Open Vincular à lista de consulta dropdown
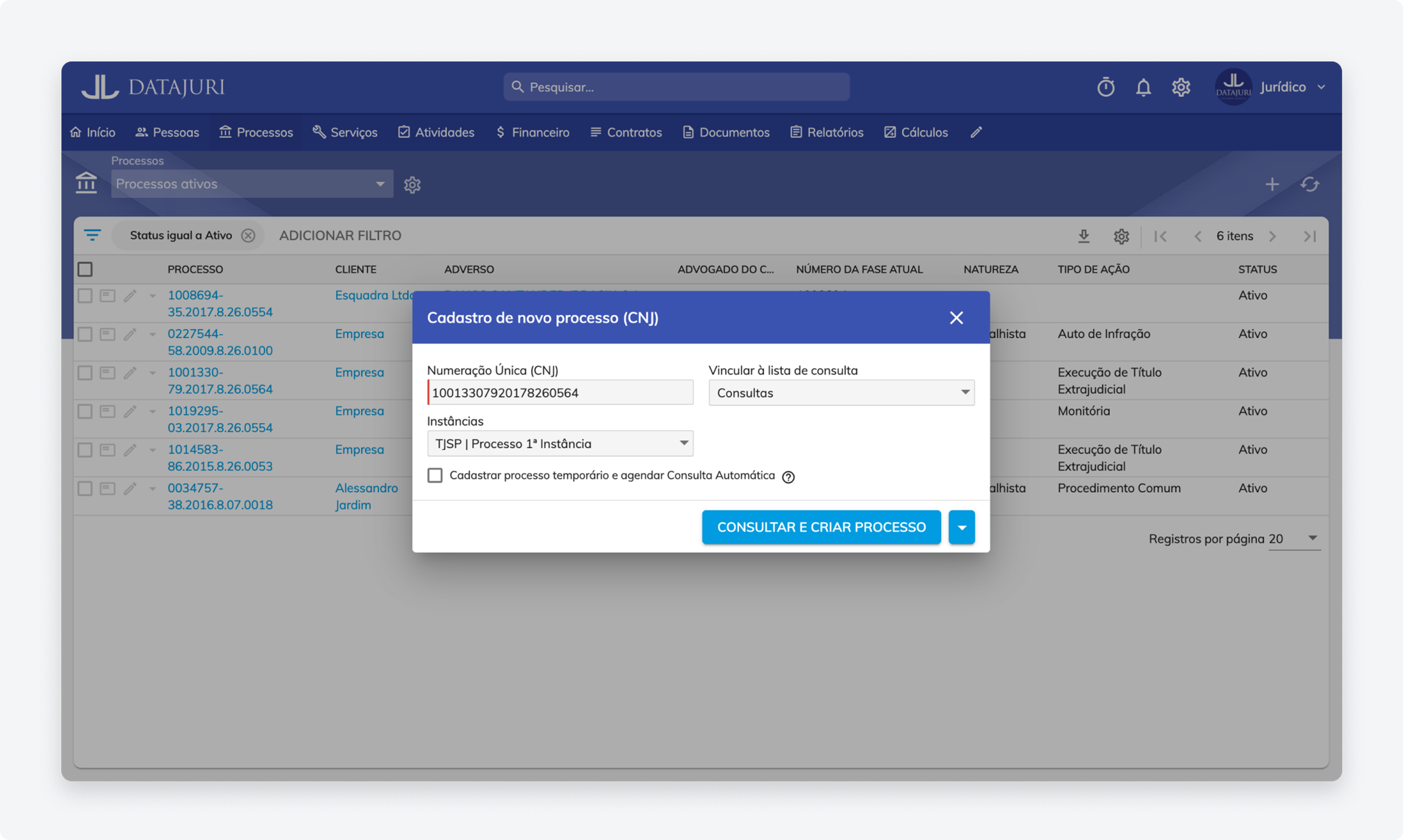The image size is (1403, 840). (x=841, y=393)
